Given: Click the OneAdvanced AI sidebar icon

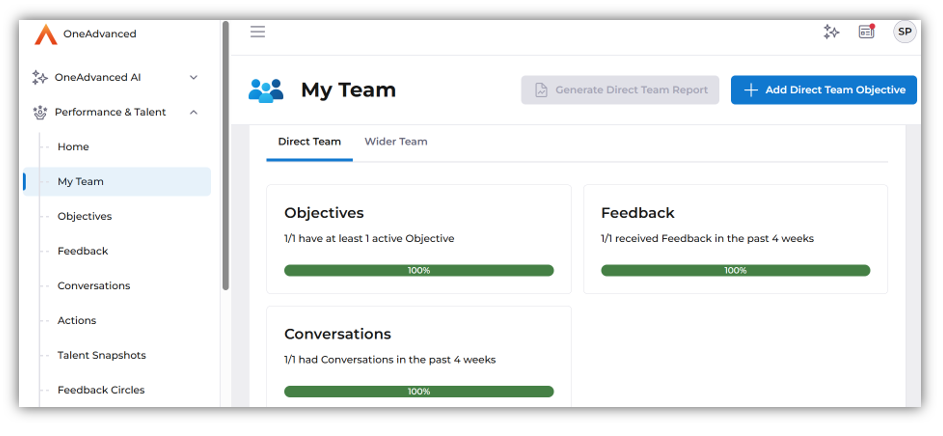Looking at the screenshot, I should (40, 77).
